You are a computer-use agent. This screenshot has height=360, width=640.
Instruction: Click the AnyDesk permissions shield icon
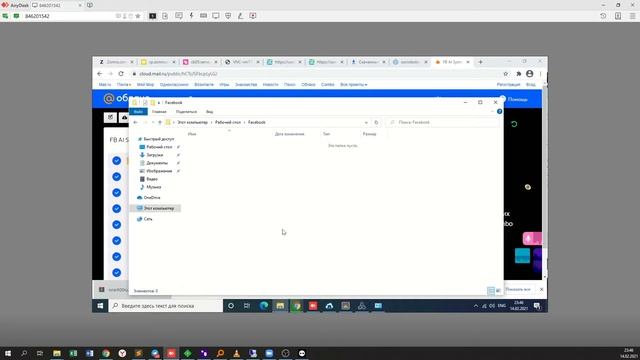228,16
